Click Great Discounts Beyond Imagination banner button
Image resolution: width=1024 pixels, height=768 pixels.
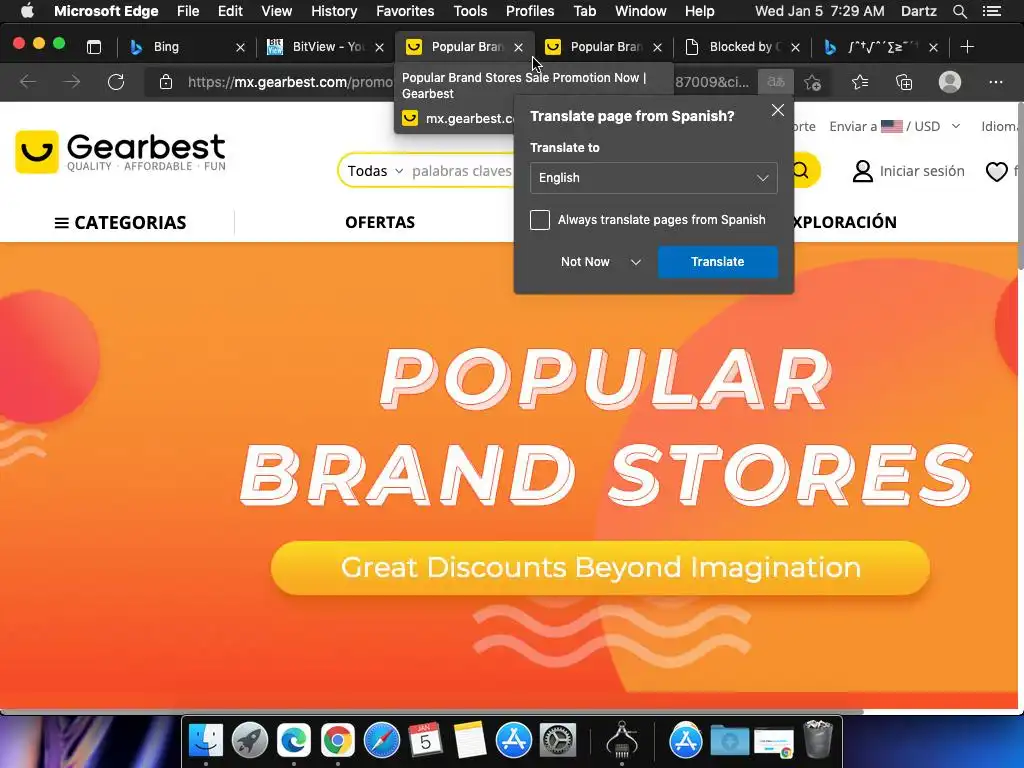tap(600, 568)
